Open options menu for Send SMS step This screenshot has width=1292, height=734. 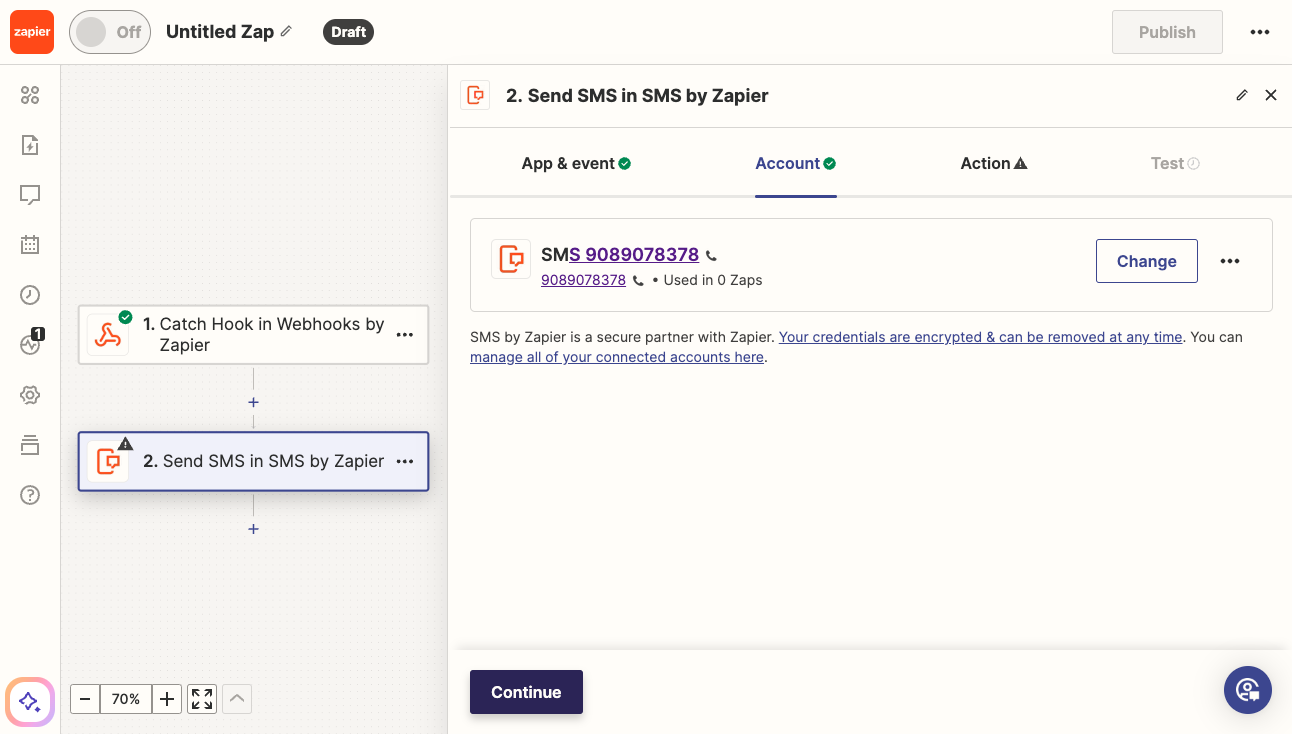405,461
